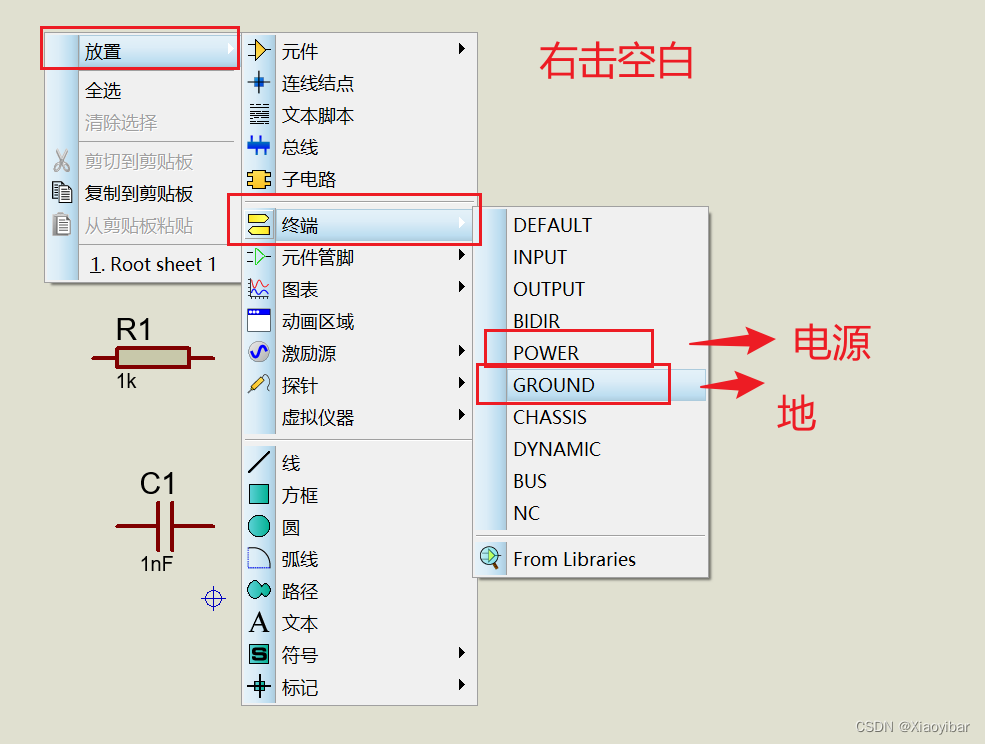Screen dimensions: 985x744
Task: Expand the 元件管脚 submenu arrow
Action: pyautogui.click(x=462, y=255)
